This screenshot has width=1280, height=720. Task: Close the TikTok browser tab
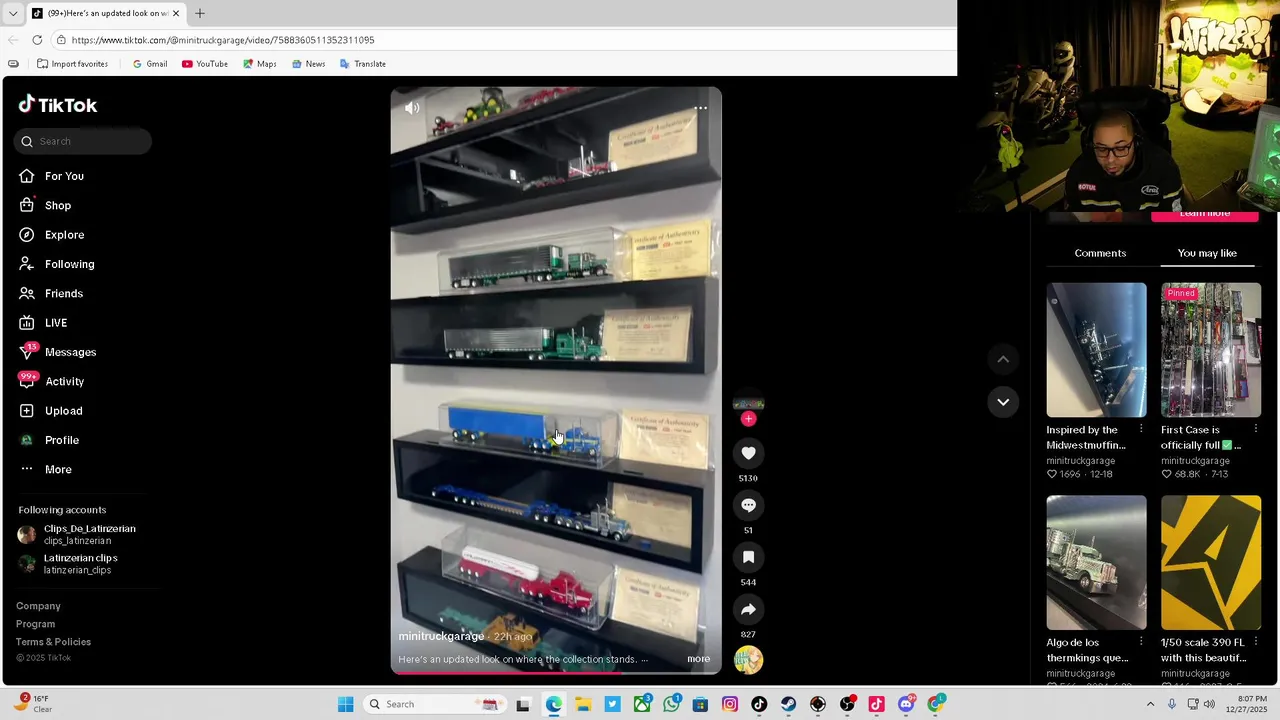176,13
